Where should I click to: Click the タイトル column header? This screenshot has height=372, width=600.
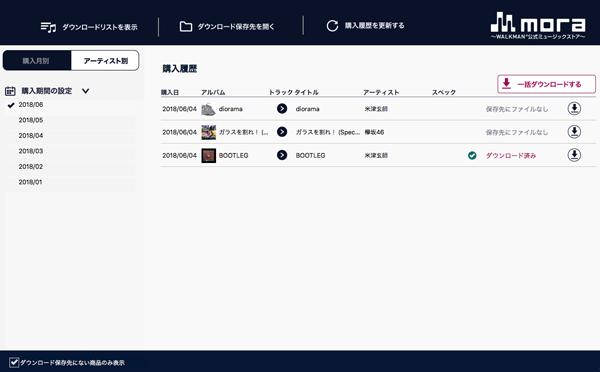click(x=307, y=92)
